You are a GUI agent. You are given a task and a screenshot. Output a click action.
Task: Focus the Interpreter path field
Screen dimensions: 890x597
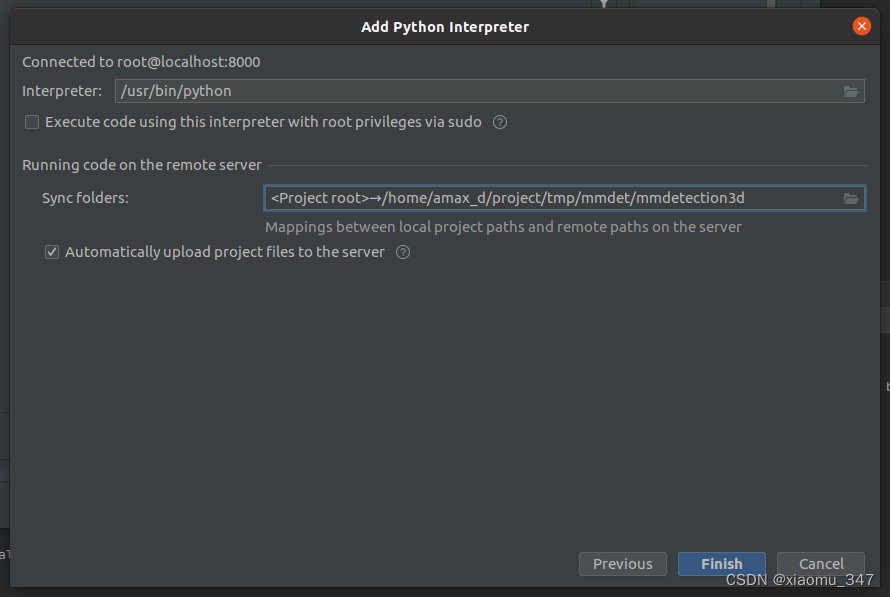point(475,91)
